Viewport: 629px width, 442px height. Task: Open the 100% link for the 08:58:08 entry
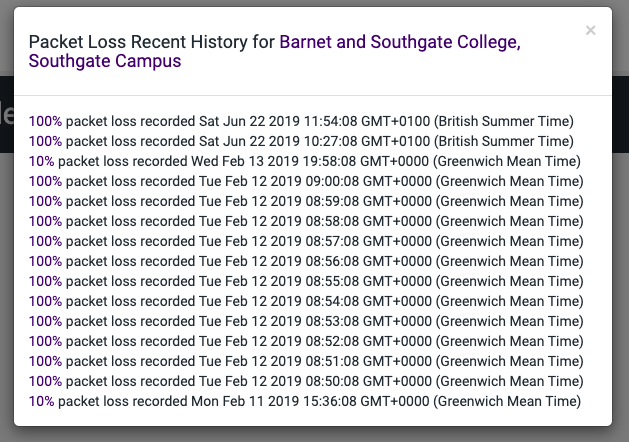[45, 221]
